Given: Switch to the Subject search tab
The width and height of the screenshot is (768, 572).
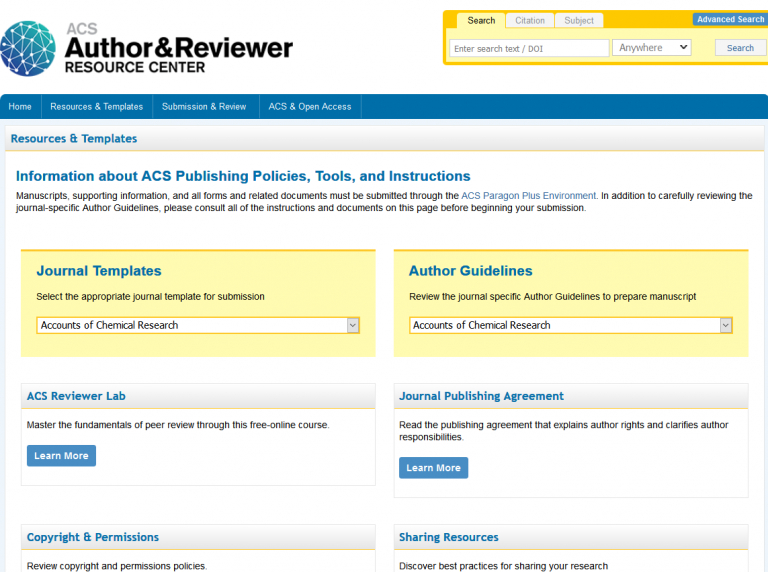Looking at the screenshot, I should click(x=578, y=21).
